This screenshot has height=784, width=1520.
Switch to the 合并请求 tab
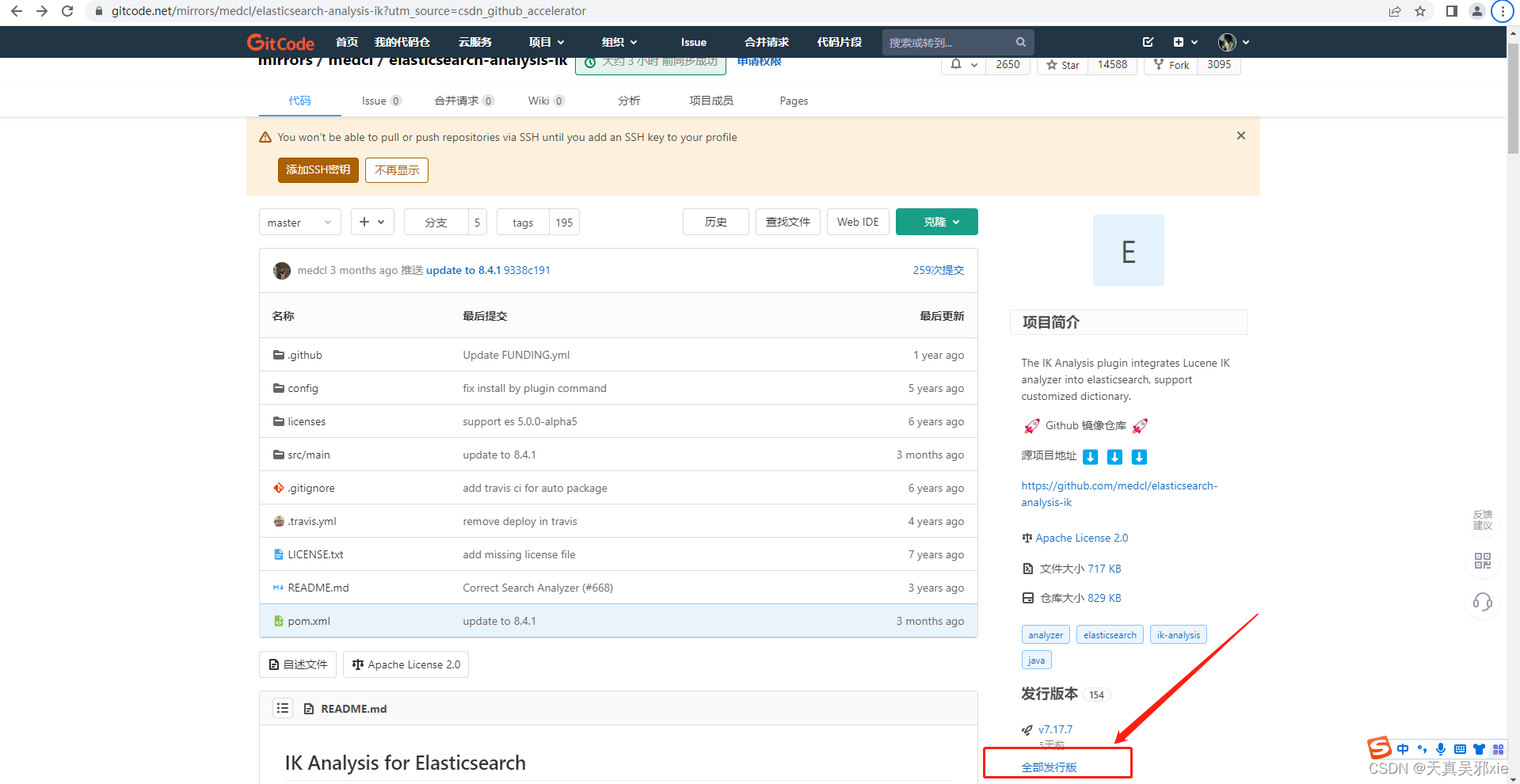(464, 101)
